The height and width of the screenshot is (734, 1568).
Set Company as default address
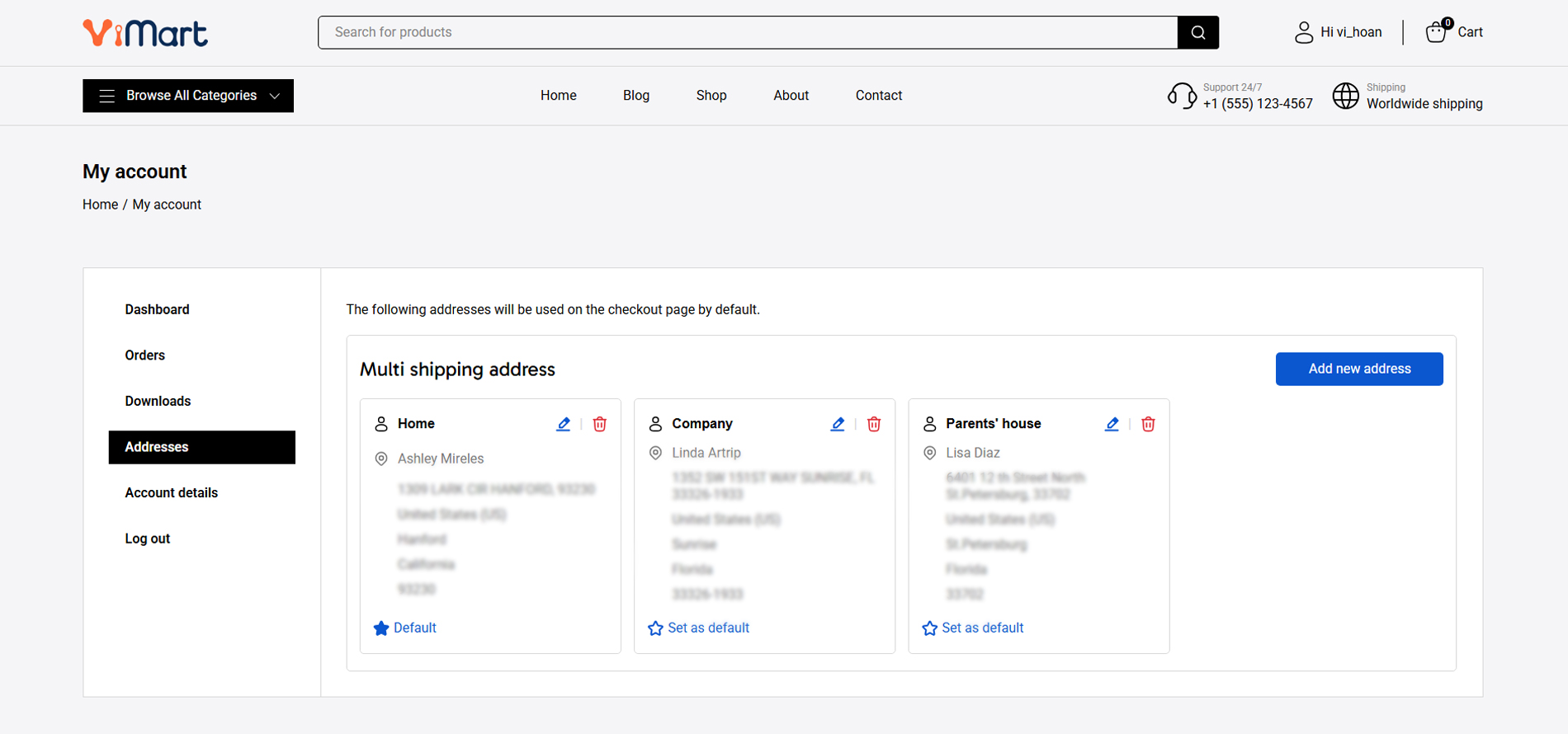699,628
